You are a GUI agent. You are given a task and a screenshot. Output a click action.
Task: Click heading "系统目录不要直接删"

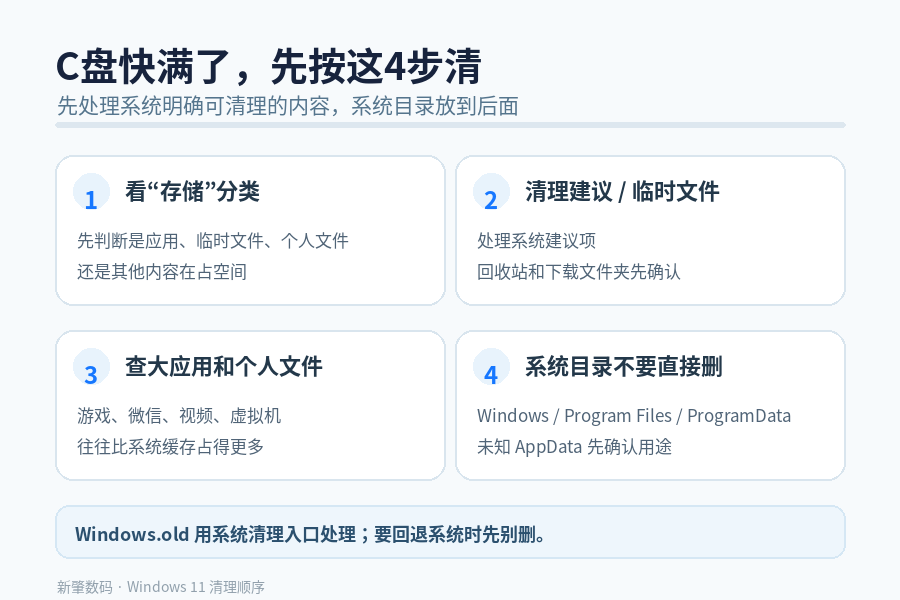pos(624,367)
